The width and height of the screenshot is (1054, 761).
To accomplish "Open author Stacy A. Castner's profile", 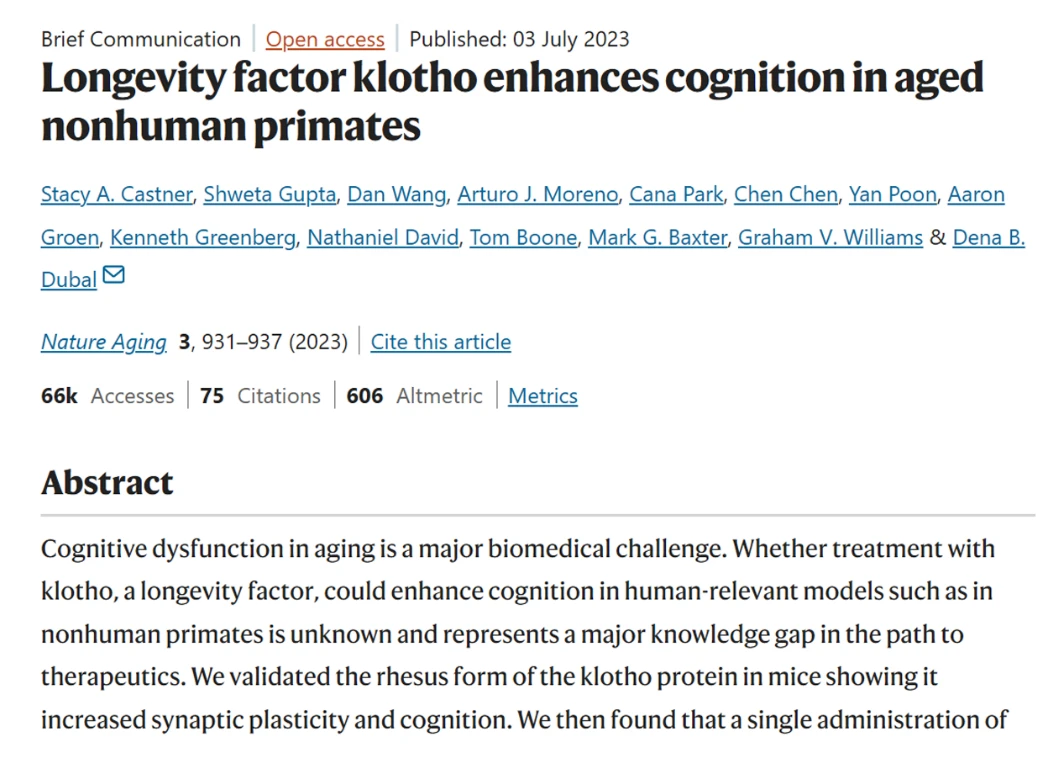I will (117, 194).
